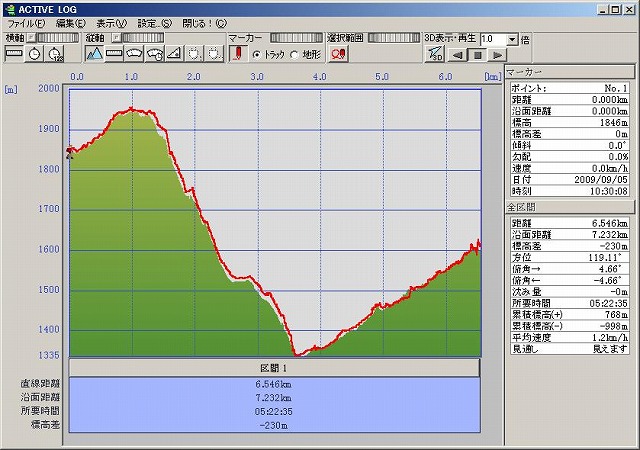Screen dimensions: 640x450
Task: Select the speedometer vertical-axis icon
Action: click(x=134, y=53)
